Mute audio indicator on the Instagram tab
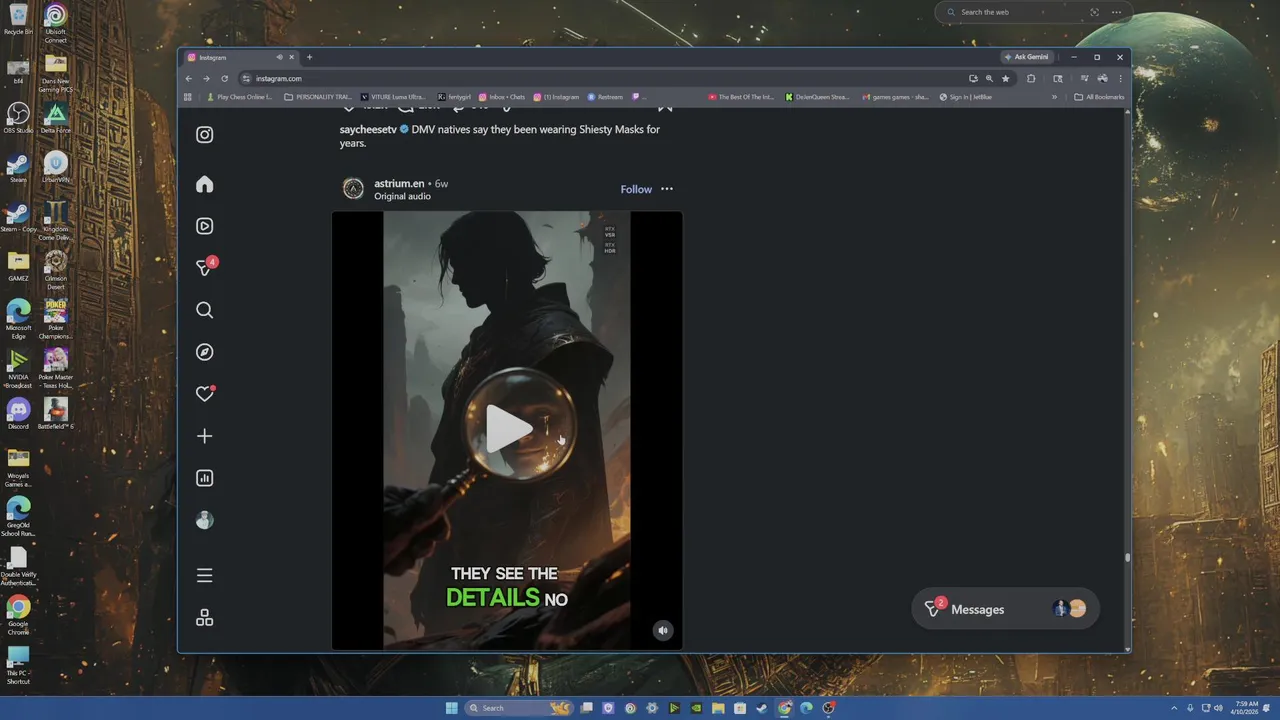1280x720 pixels. coord(279,57)
